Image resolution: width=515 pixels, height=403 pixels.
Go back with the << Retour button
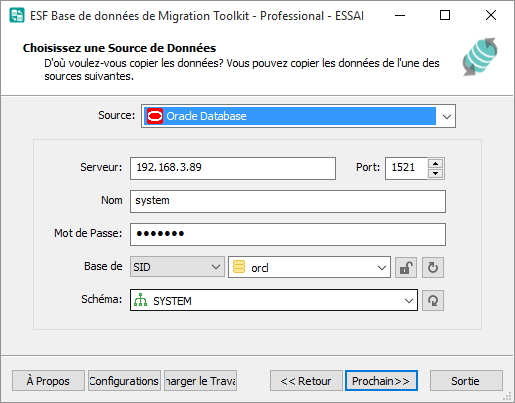coord(306,380)
